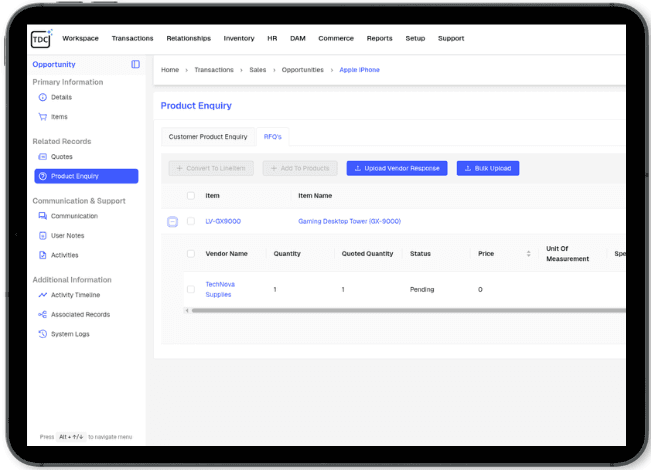The width and height of the screenshot is (651, 470).
Task: Click the Opportunity sidebar title
Action: coord(54,64)
